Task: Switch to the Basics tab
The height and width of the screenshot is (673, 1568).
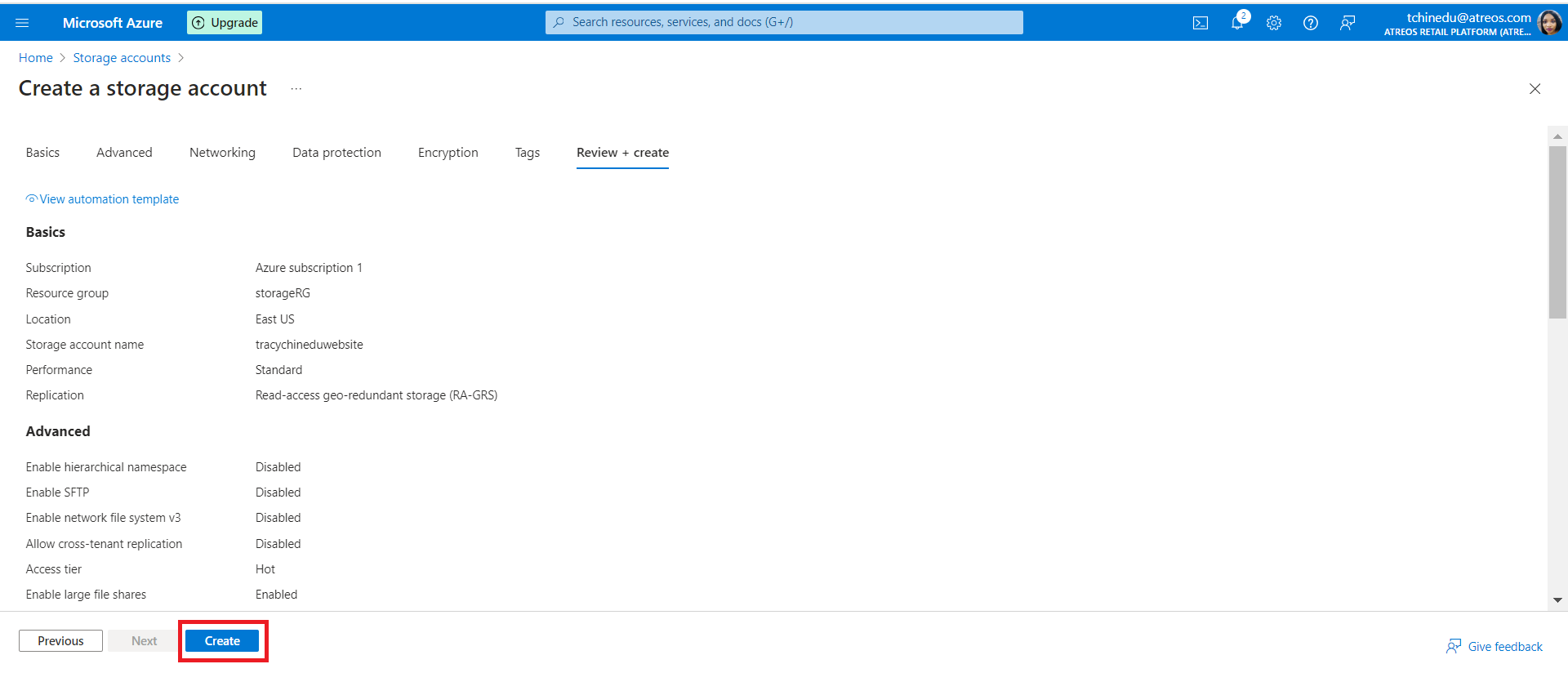Action: (x=42, y=153)
